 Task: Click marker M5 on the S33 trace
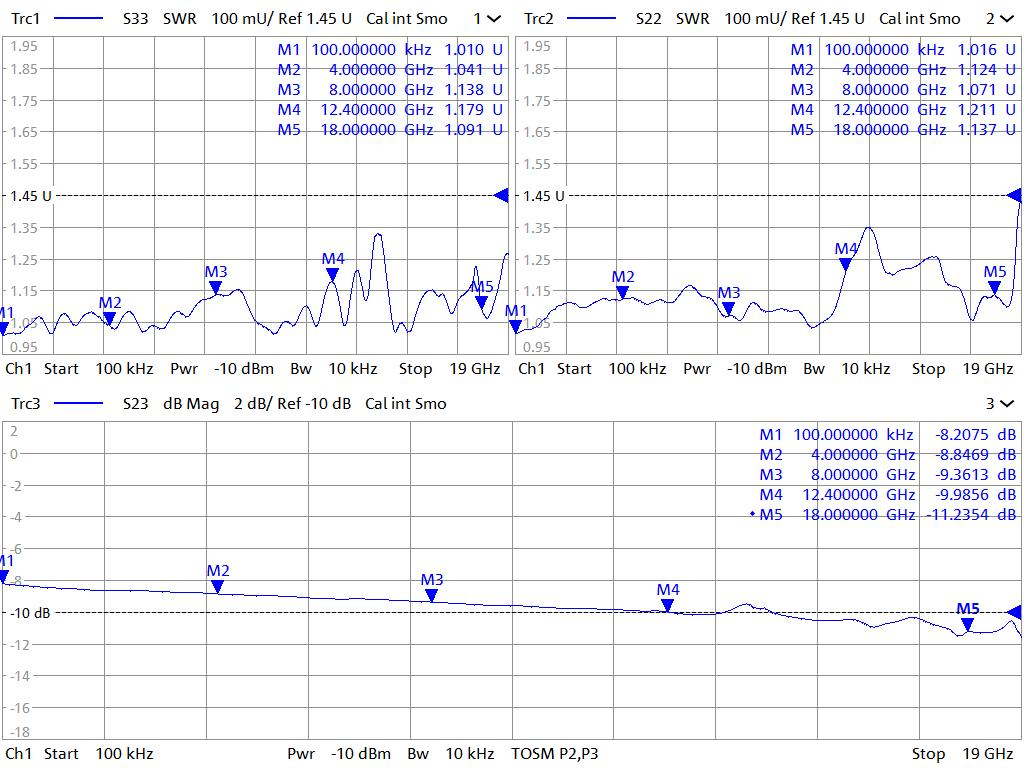(x=482, y=302)
